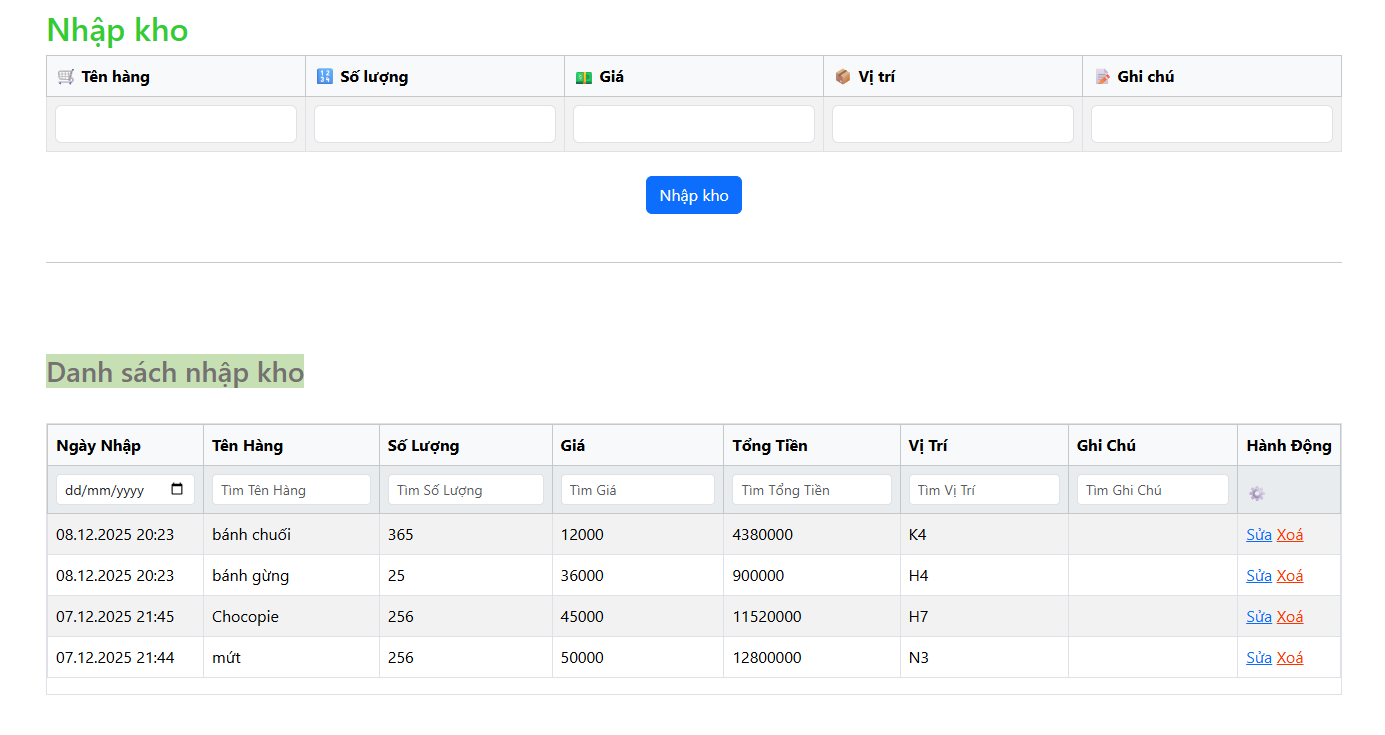Delete the mứt entry via Xoá
1385x735 pixels.
click(1290, 658)
